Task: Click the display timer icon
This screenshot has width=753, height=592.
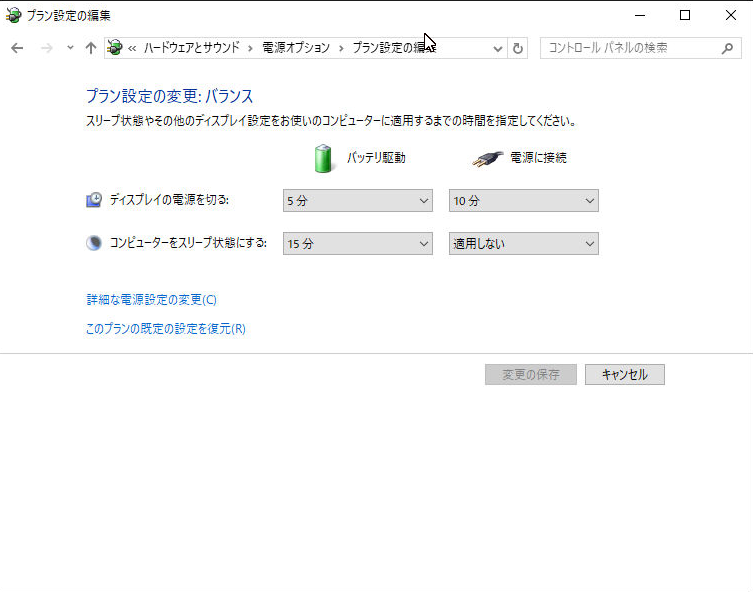Action: (94, 200)
